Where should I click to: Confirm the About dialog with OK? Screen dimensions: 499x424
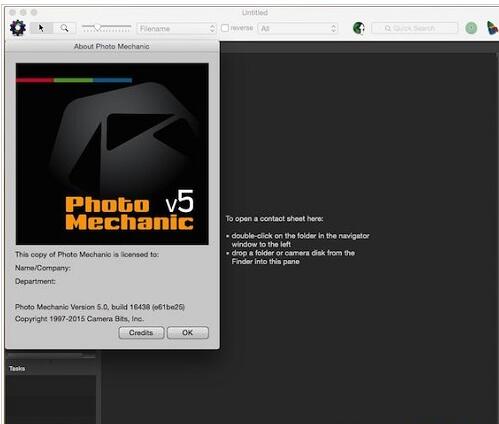(188, 333)
